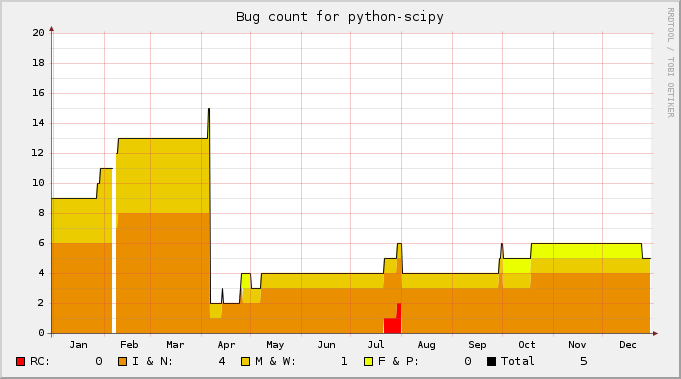Click the black Total legend swatch

491,361
